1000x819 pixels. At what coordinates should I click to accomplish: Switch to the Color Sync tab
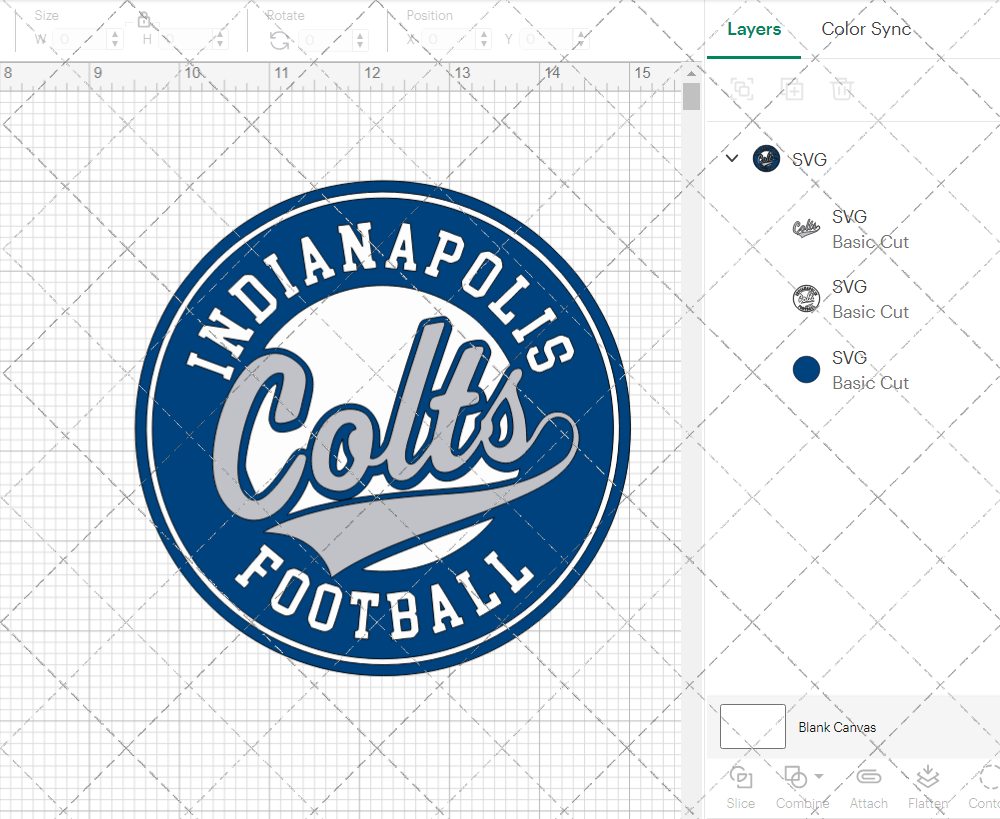[866, 29]
